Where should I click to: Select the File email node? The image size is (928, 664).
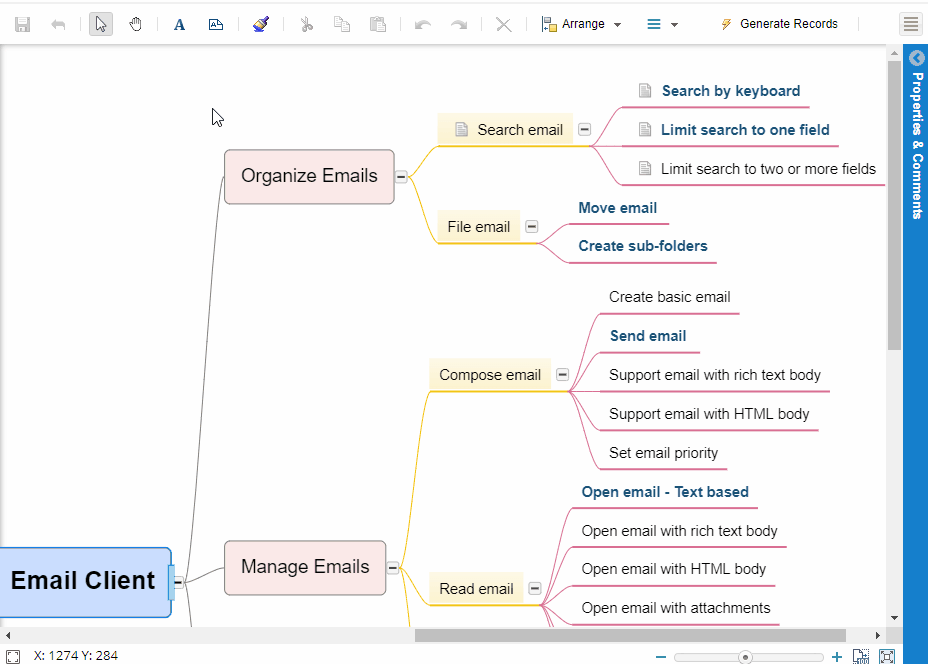[478, 226]
